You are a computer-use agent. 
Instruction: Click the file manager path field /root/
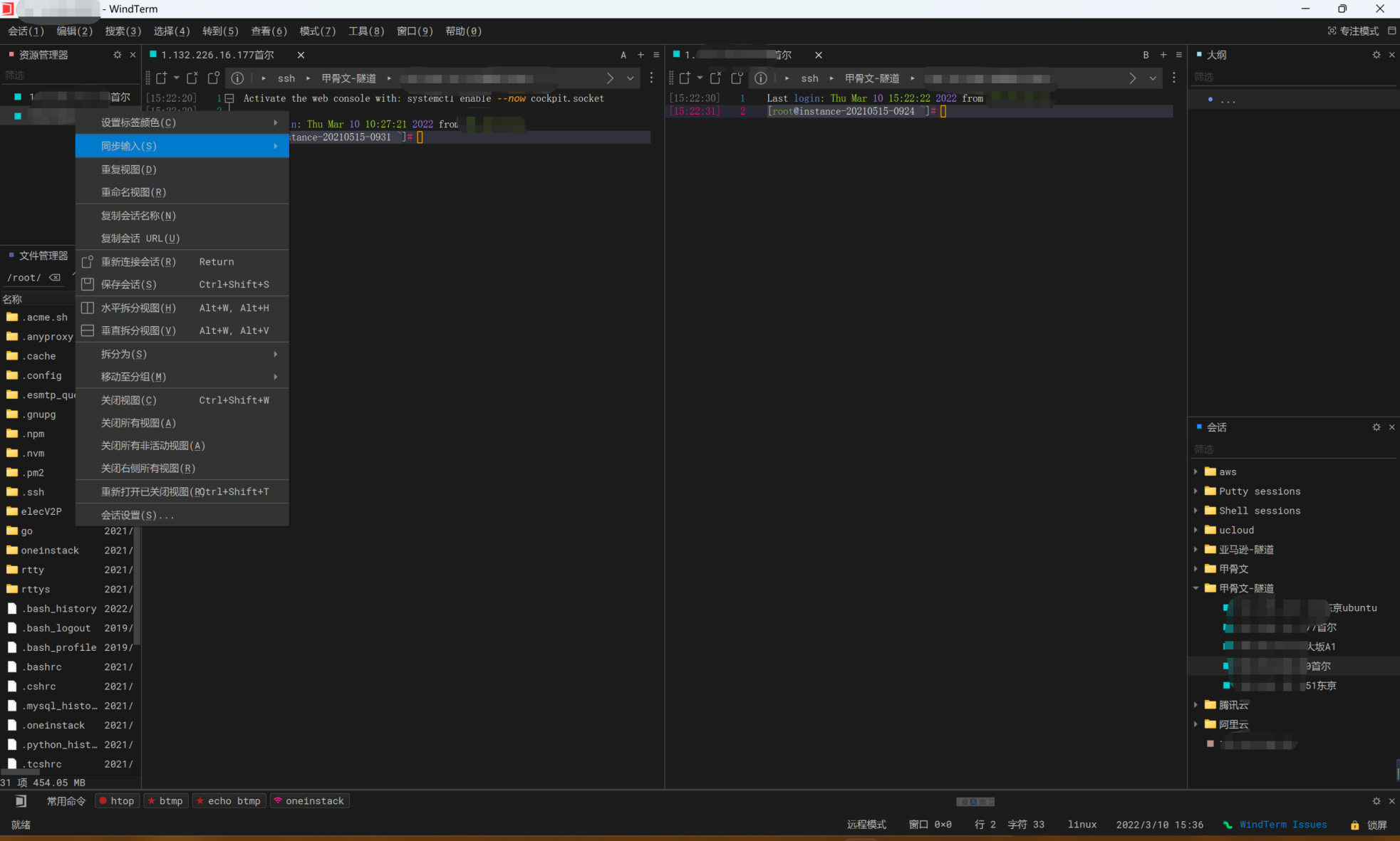coord(24,278)
